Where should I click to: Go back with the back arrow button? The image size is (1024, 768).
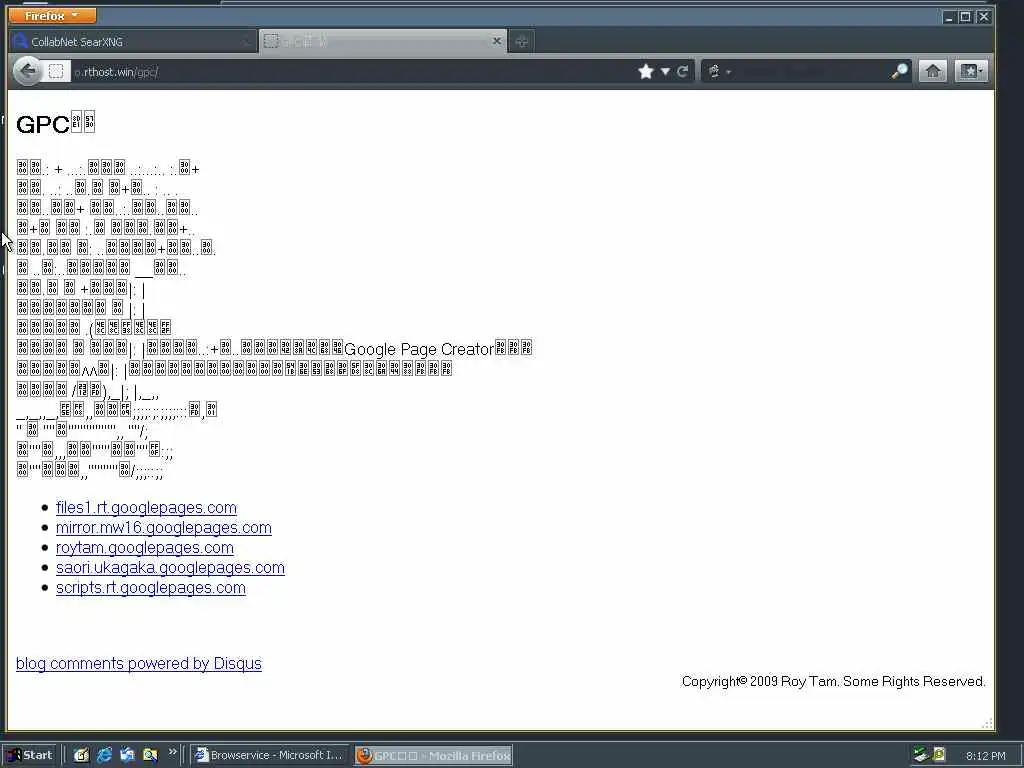(x=27, y=71)
